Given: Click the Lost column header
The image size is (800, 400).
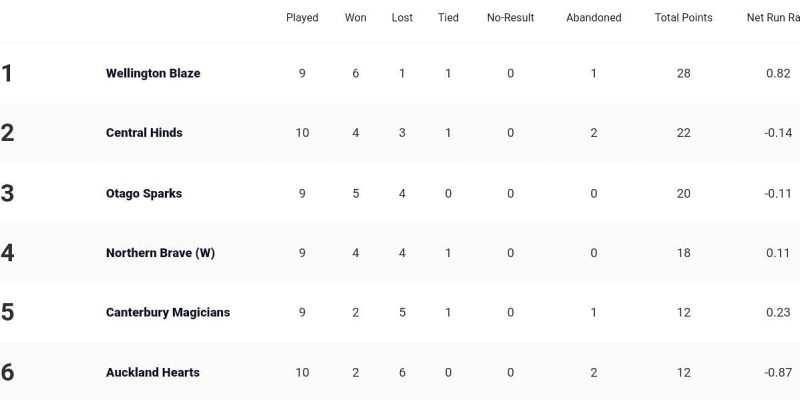Looking at the screenshot, I should [x=402, y=18].
